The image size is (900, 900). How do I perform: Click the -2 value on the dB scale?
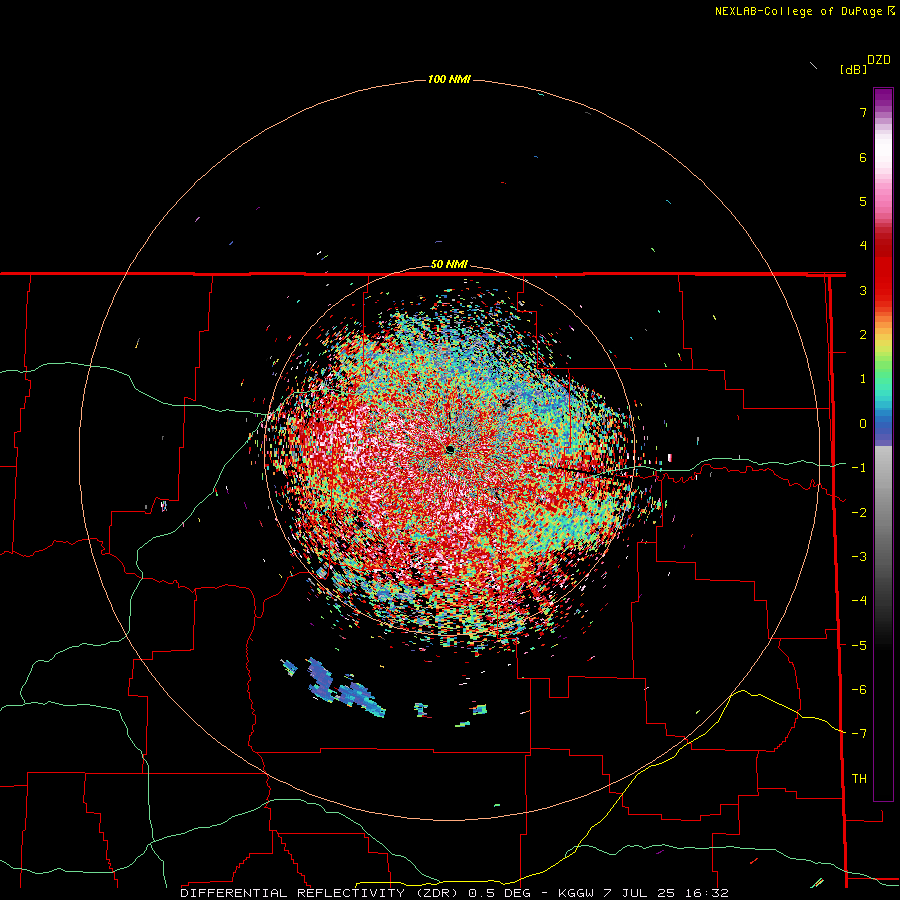click(x=859, y=513)
